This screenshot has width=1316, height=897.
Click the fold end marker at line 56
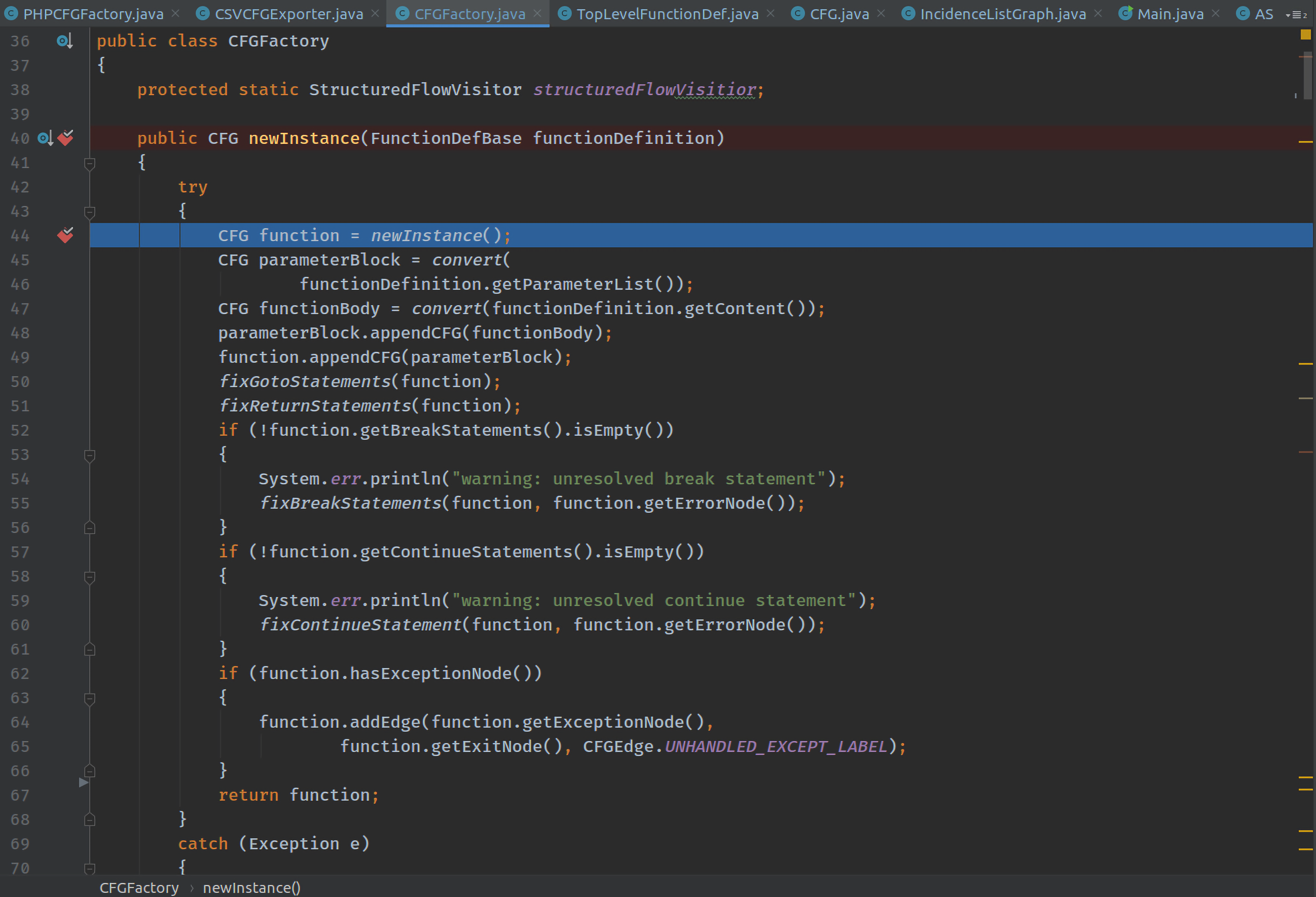89,528
